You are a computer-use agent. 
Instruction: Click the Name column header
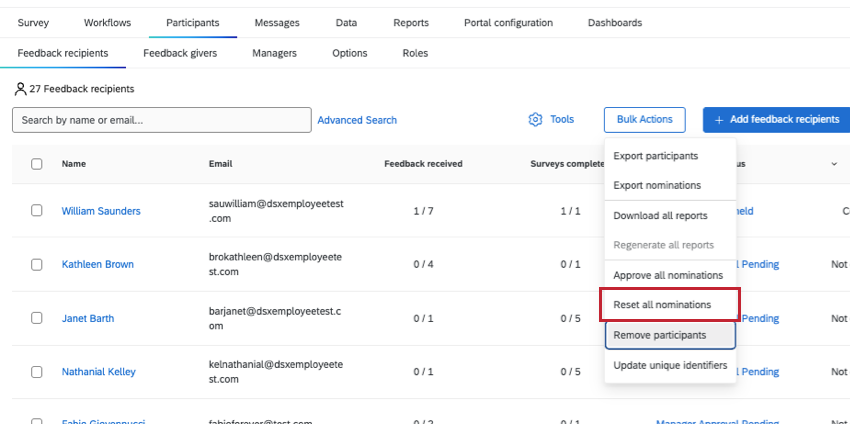pyautogui.click(x=74, y=164)
